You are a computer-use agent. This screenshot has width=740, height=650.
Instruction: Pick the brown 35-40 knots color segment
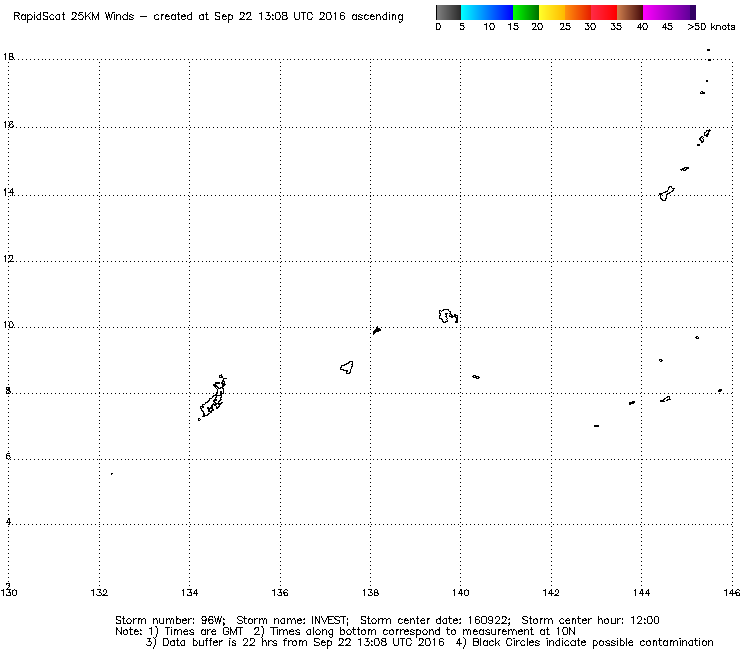tap(630, 12)
